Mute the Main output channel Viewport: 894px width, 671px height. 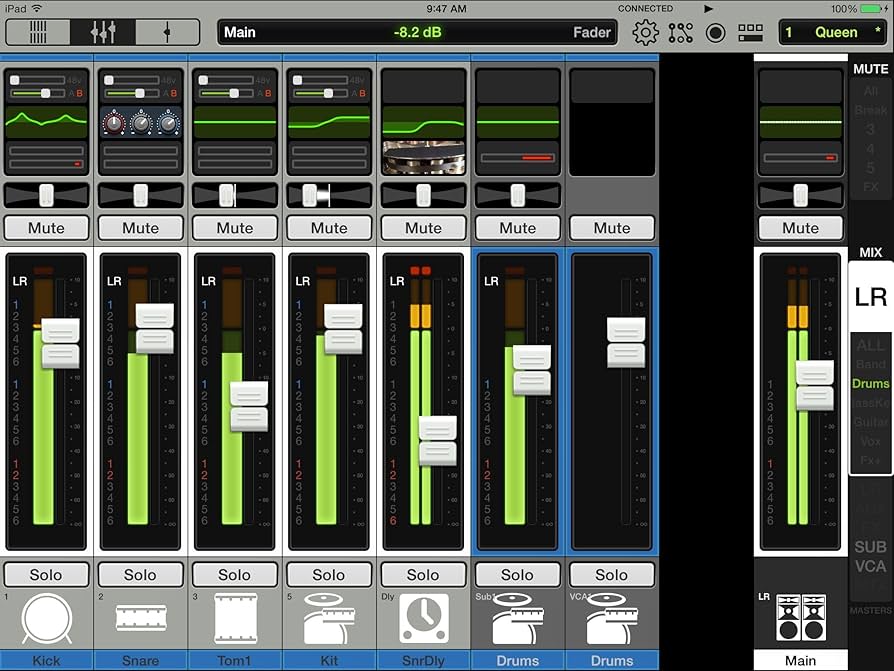pos(800,228)
